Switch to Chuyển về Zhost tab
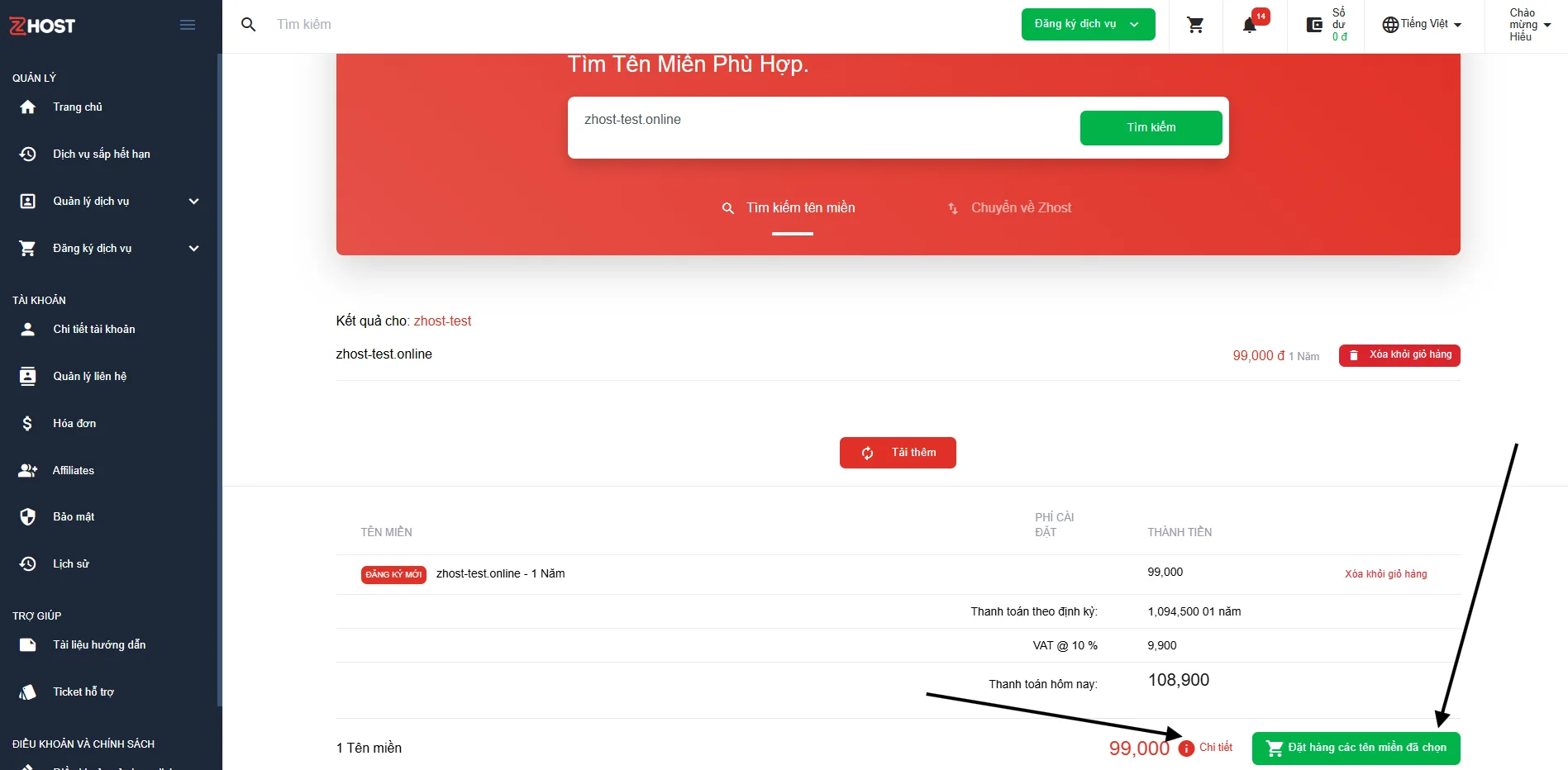 click(x=1010, y=208)
